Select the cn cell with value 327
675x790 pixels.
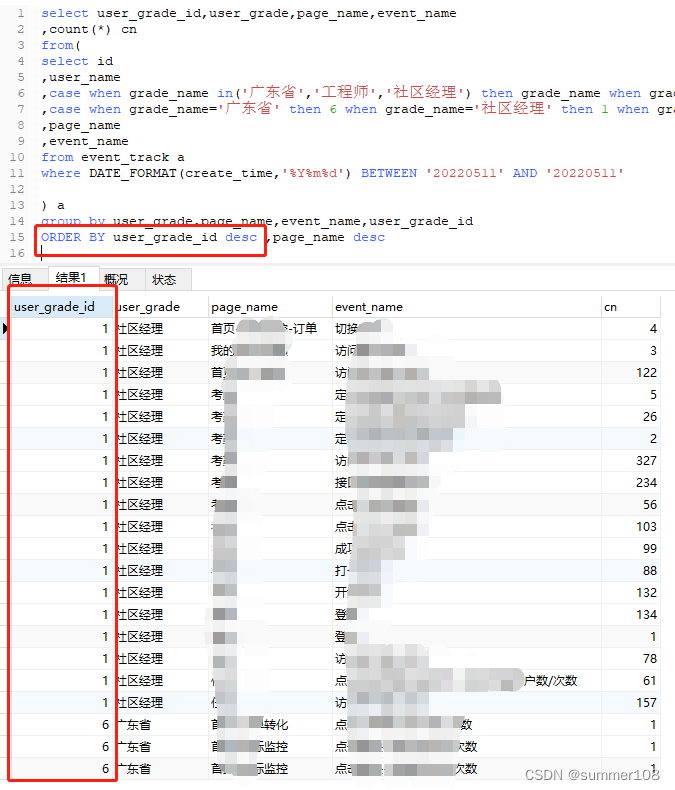tap(631, 460)
